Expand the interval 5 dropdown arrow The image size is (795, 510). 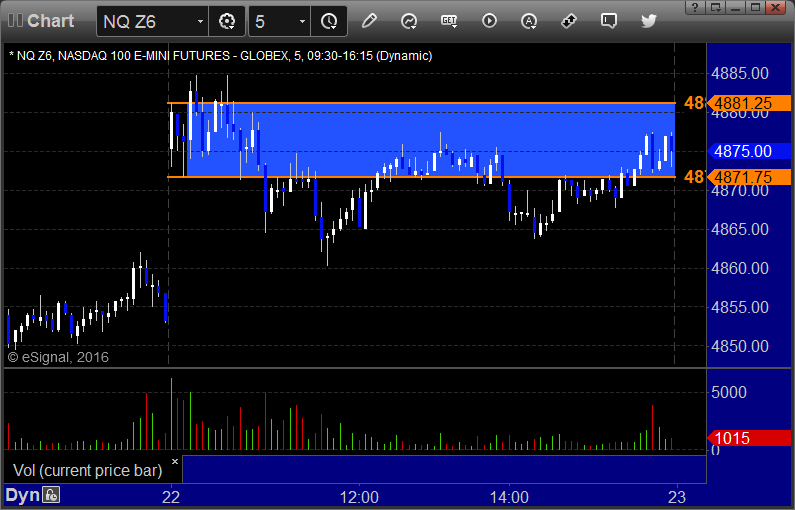(302, 21)
